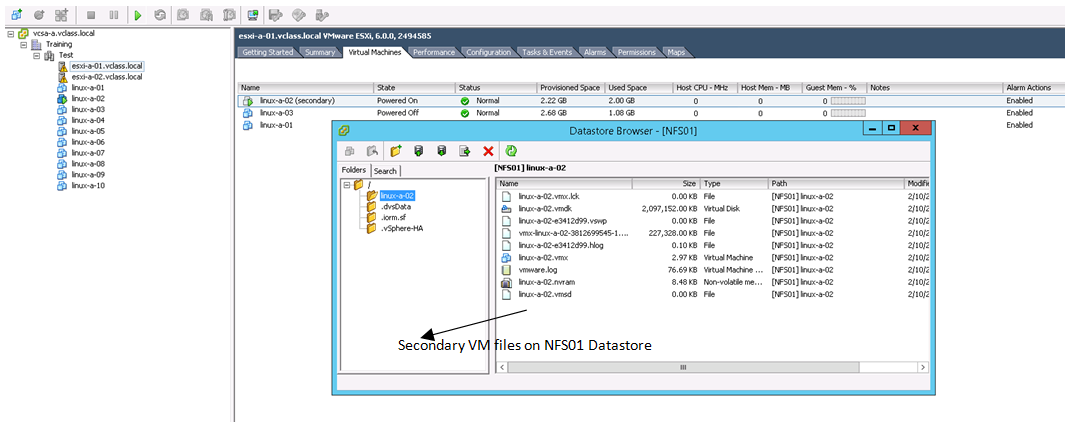1073x424 pixels.
Task: Open the Configuration tab
Action: (x=489, y=52)
